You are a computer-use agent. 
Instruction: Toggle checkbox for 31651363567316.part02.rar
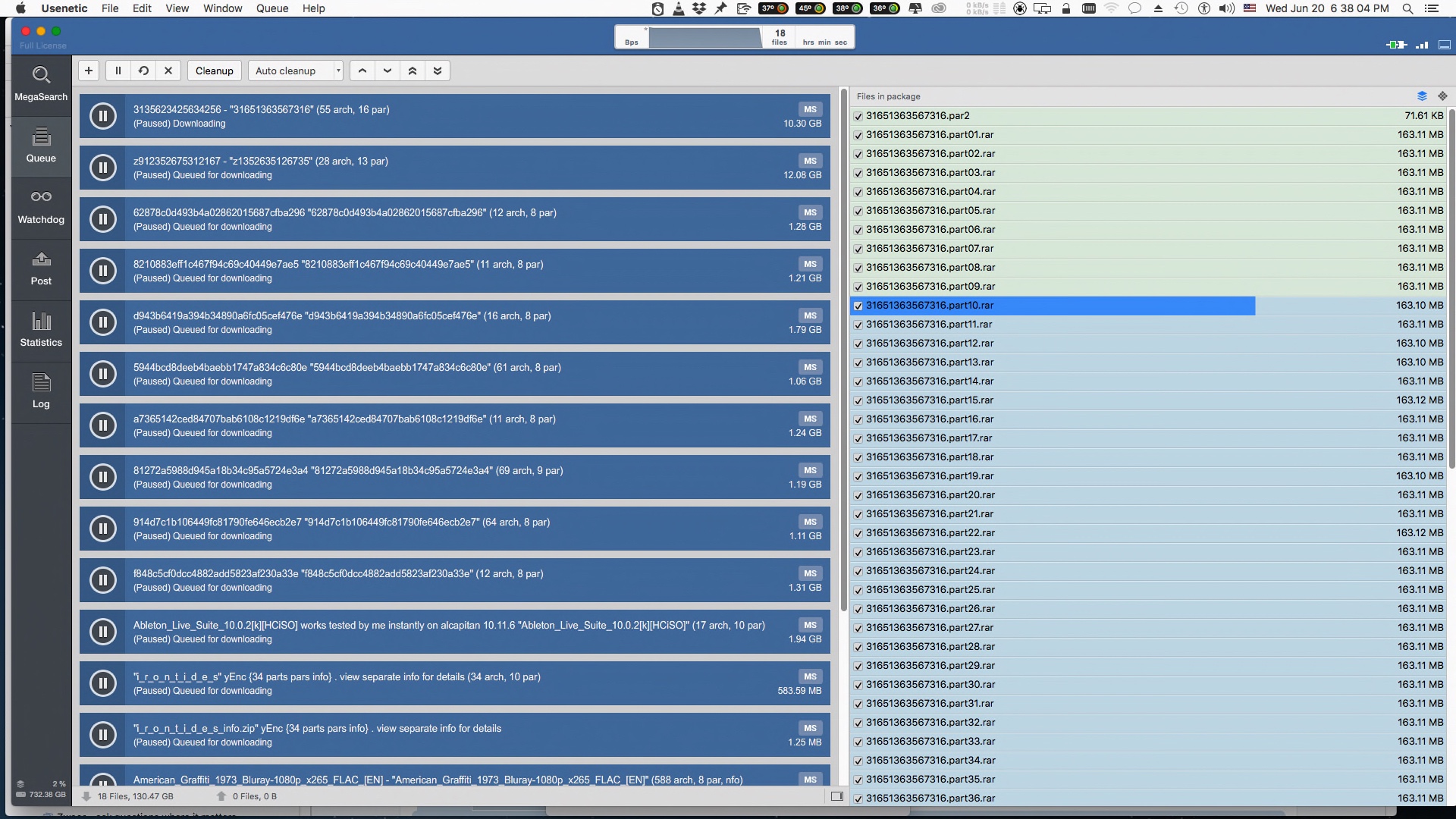[858, 153]
